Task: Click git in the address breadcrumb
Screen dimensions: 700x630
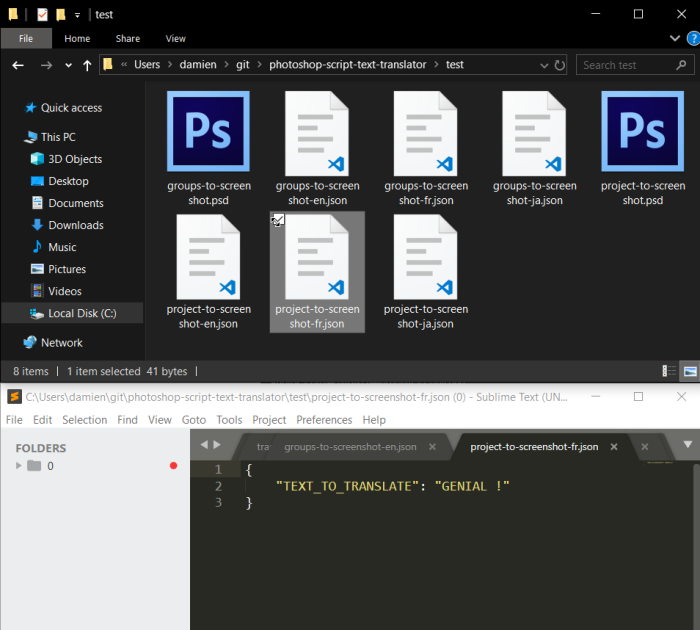Action: [242, 65]
